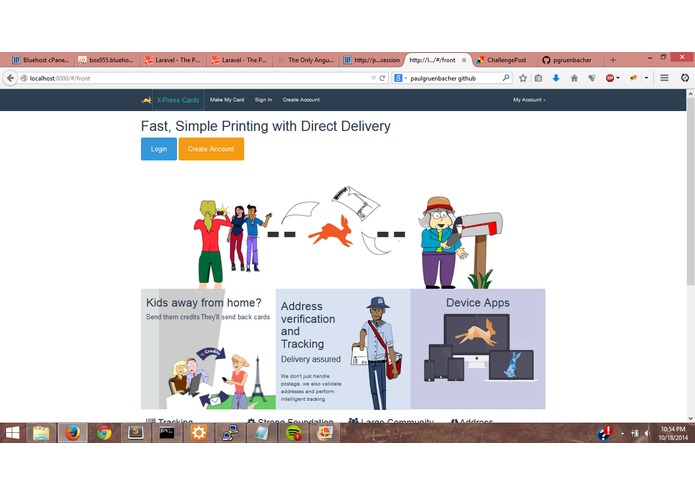The width and height of the screenshot is (695, 494).
Task: Switch to the box955.blueho... tab
Action: 106,60
